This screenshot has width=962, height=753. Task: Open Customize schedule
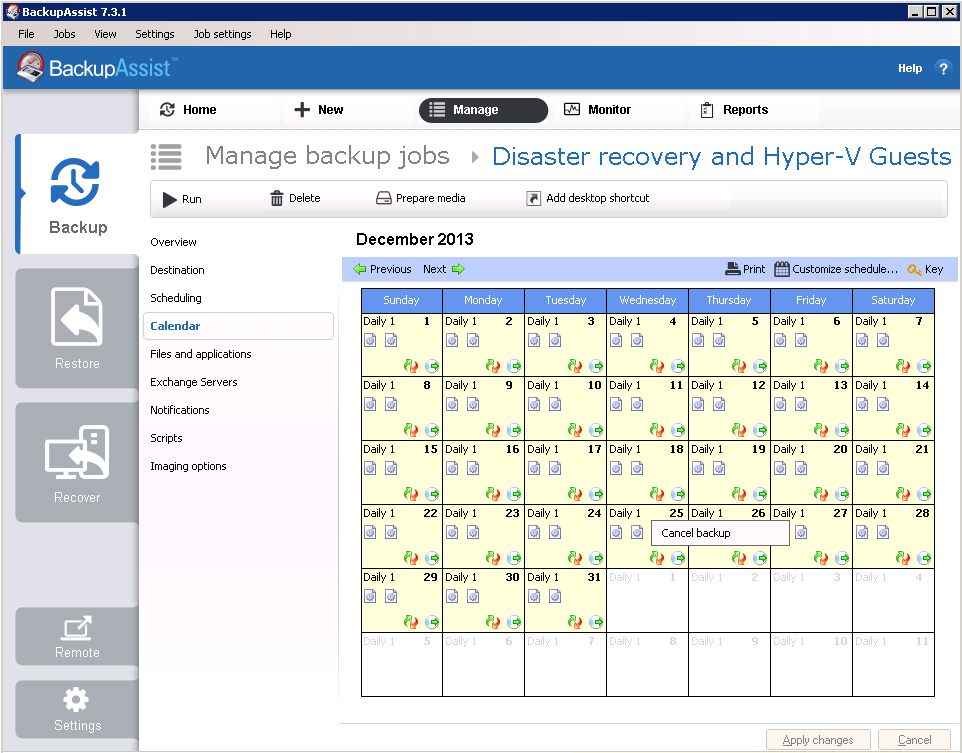tap(836, 269)
